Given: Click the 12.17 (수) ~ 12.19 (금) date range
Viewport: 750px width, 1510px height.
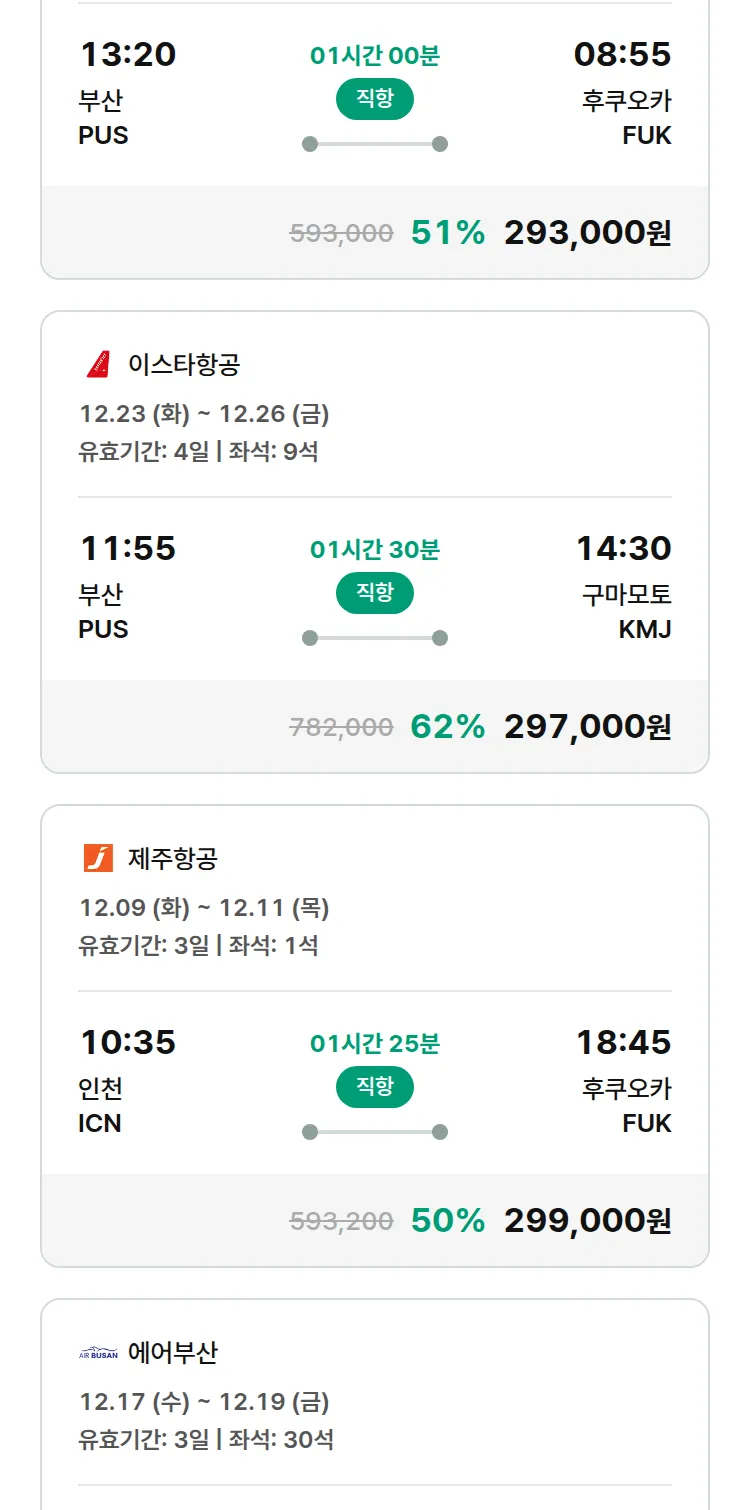Looking at the screenshot, I should [204, 1402].
